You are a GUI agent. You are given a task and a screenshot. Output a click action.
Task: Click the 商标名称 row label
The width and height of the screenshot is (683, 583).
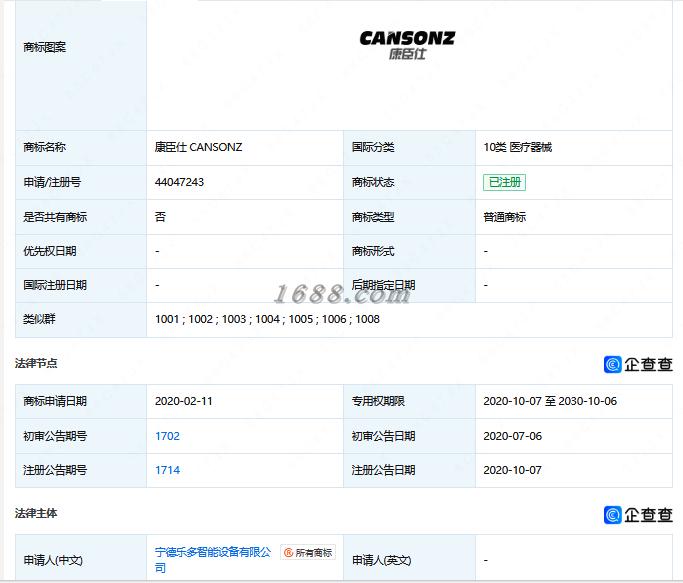[44, 147]
